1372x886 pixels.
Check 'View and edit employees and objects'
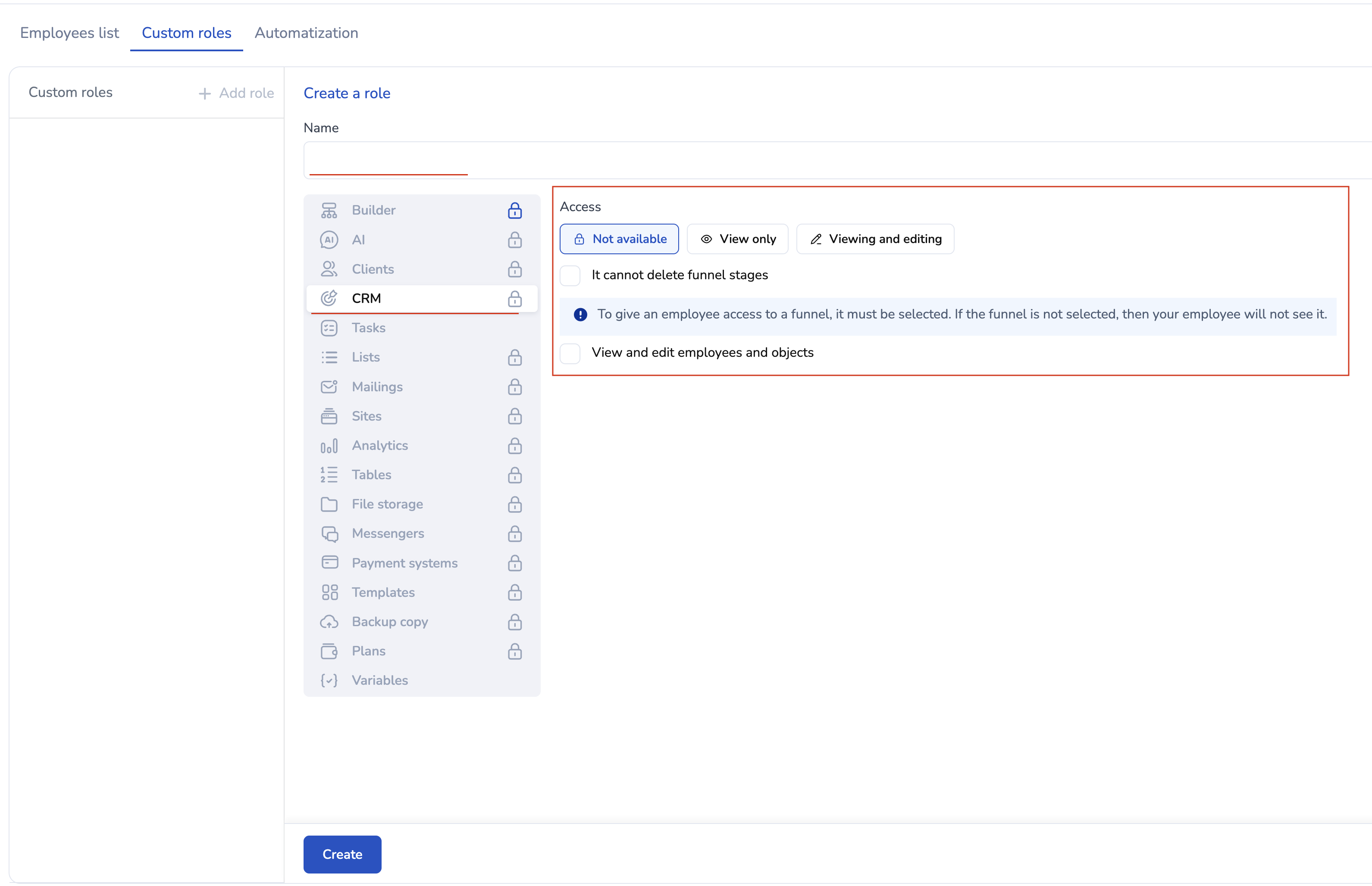570,353
